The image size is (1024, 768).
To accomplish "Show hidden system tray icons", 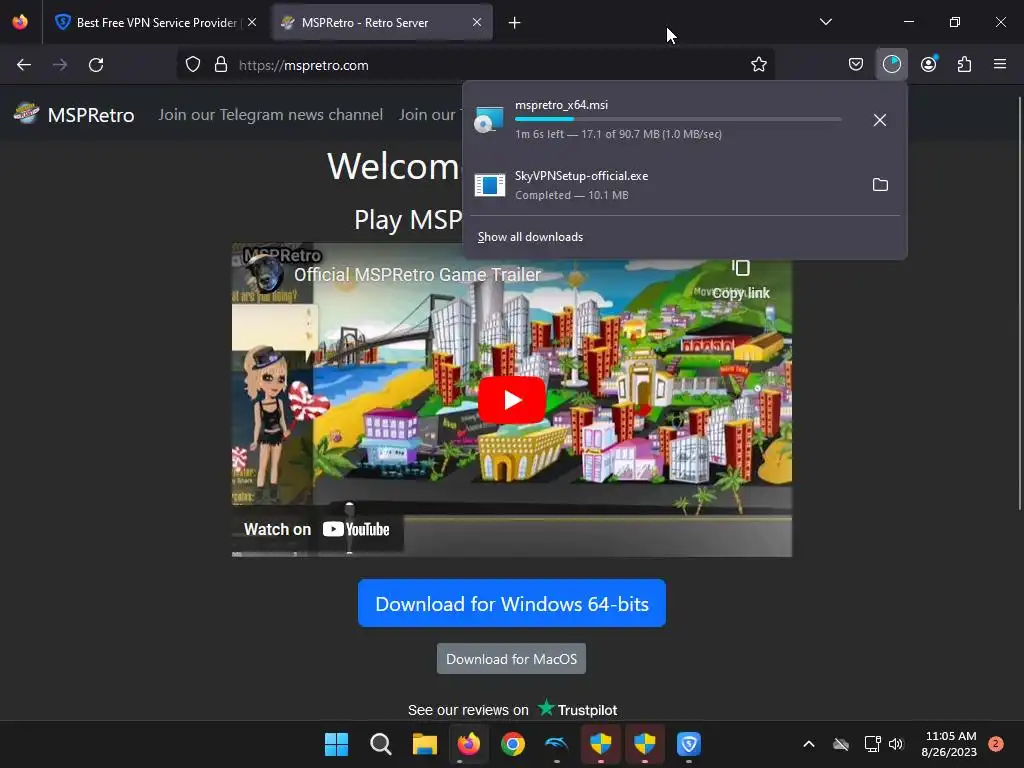I will (x=808, y=744).
